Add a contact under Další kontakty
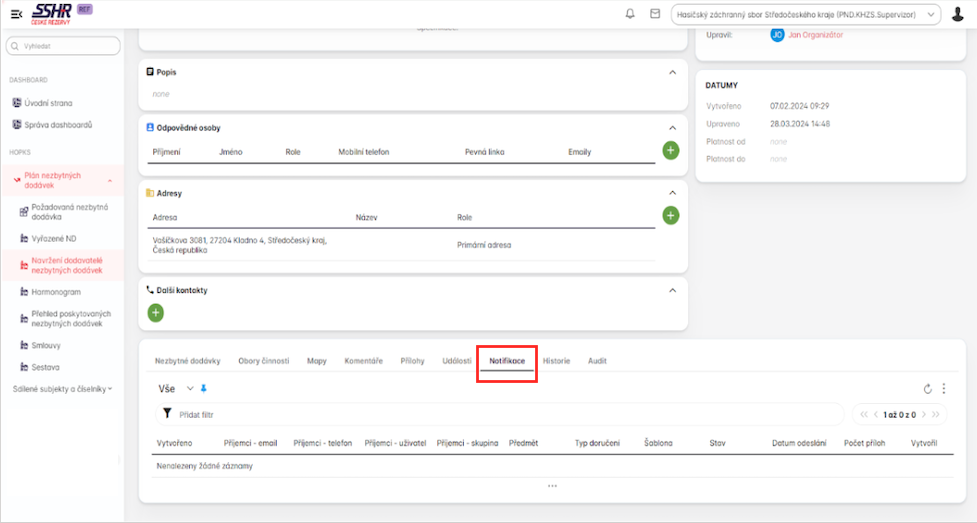The height and width of the screenshot is (523, 977). pyautogui.click(x=156, y=313)
